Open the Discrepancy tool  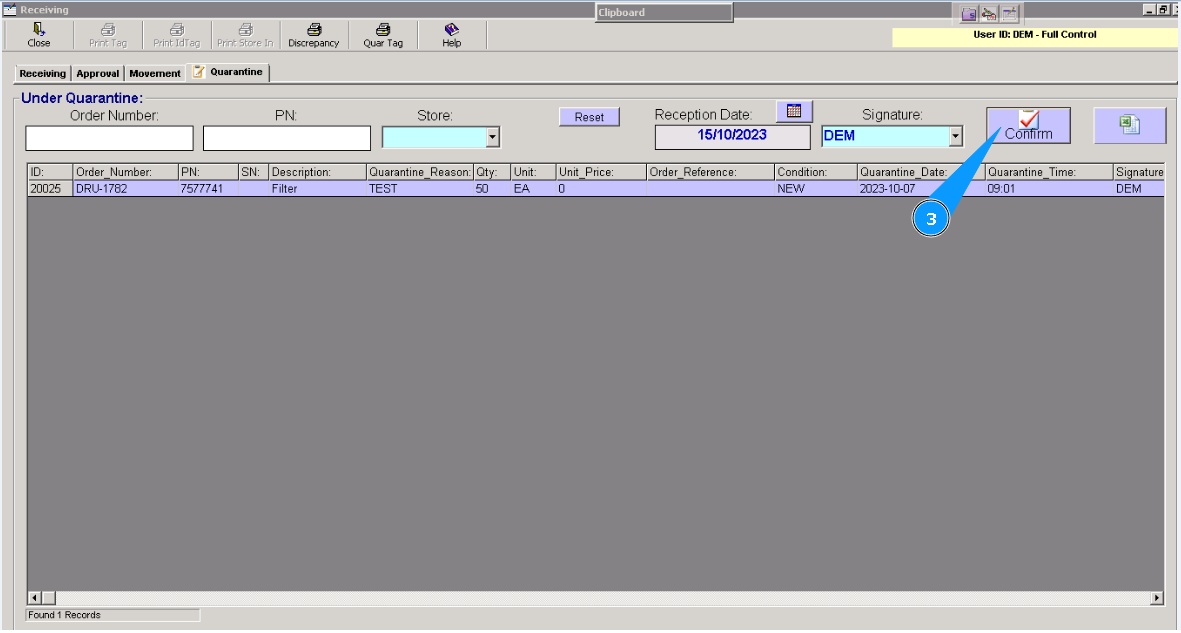click(313, 35)
